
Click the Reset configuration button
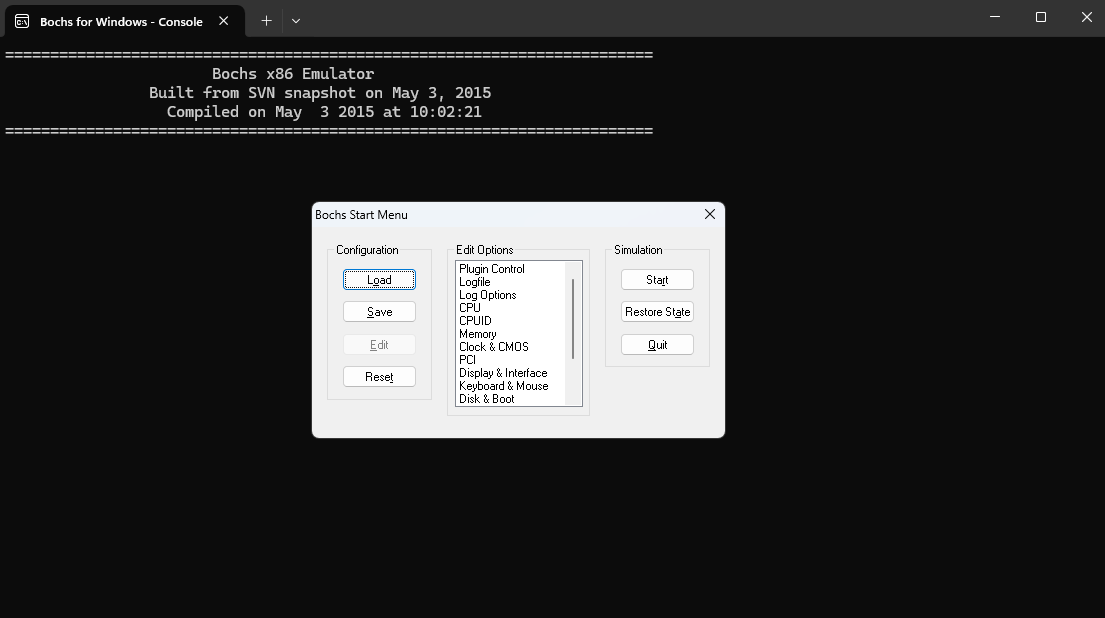coord(379,377)
